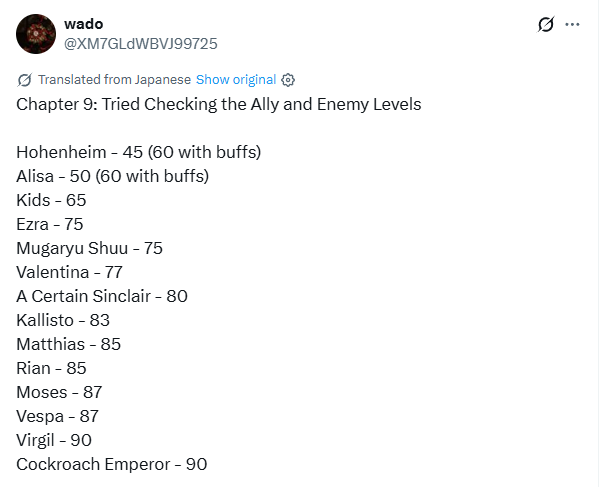
Task: Click the Mugaryu Shuu - 75 line
Action: (90, 248)
